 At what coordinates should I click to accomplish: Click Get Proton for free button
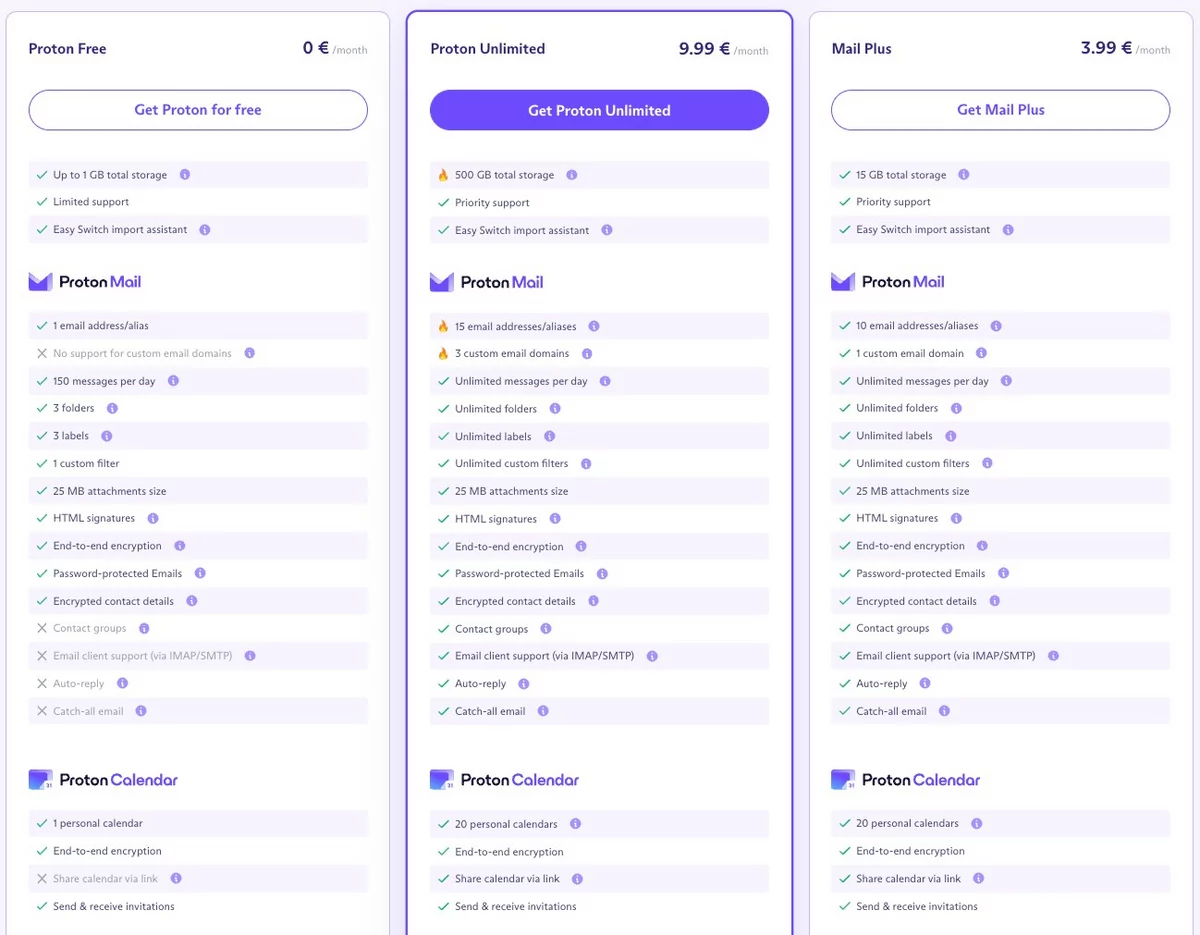(198, 110)
